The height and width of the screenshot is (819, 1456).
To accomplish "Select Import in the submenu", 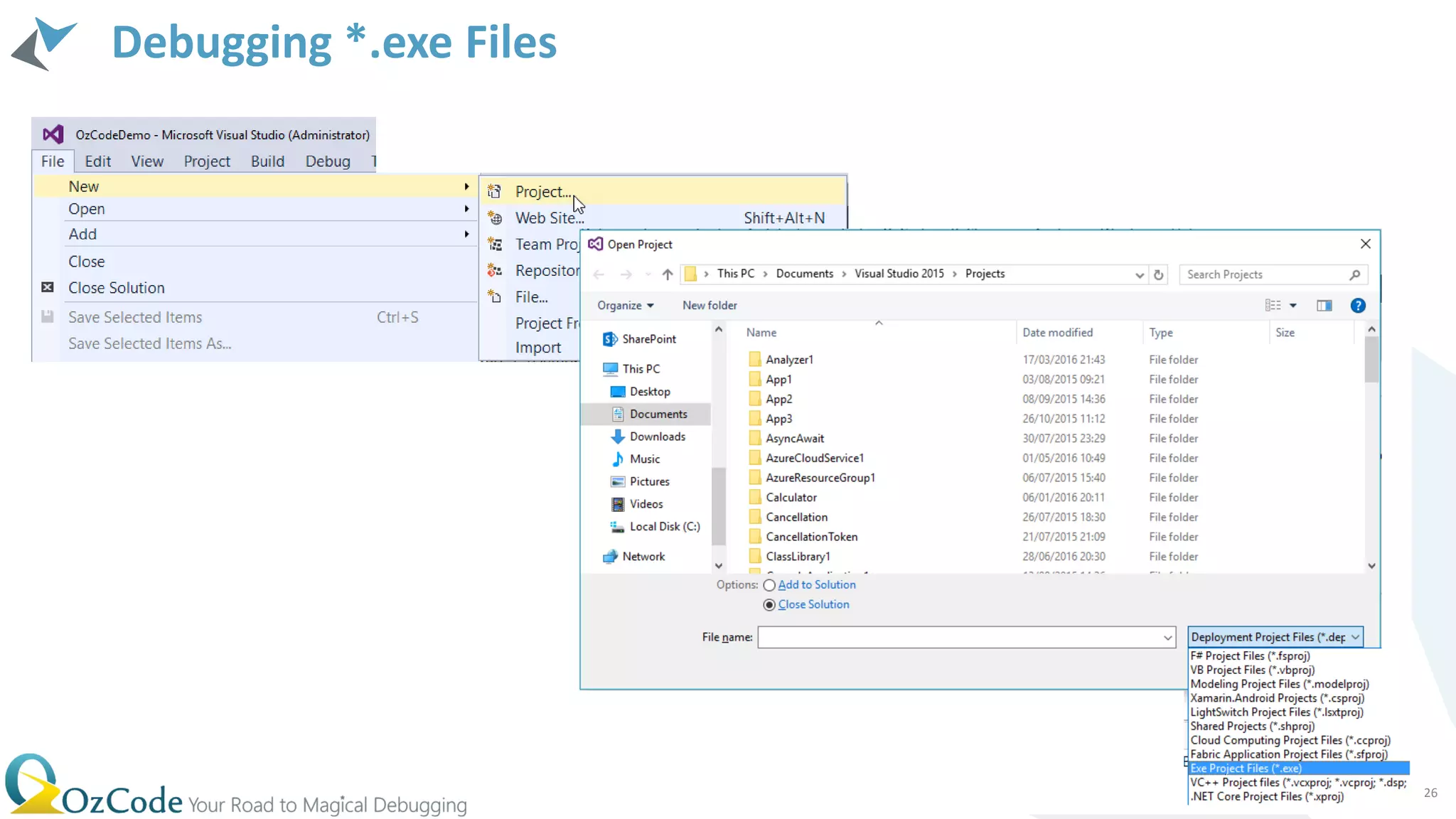I will (538, 348).
